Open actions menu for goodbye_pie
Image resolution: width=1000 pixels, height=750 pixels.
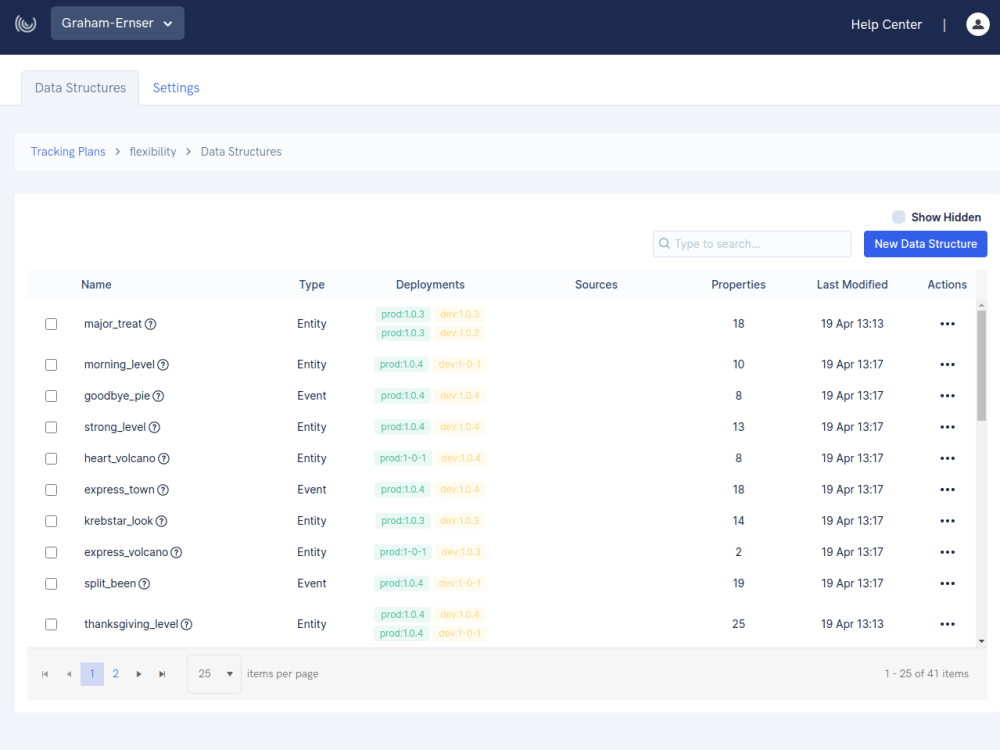947,396
